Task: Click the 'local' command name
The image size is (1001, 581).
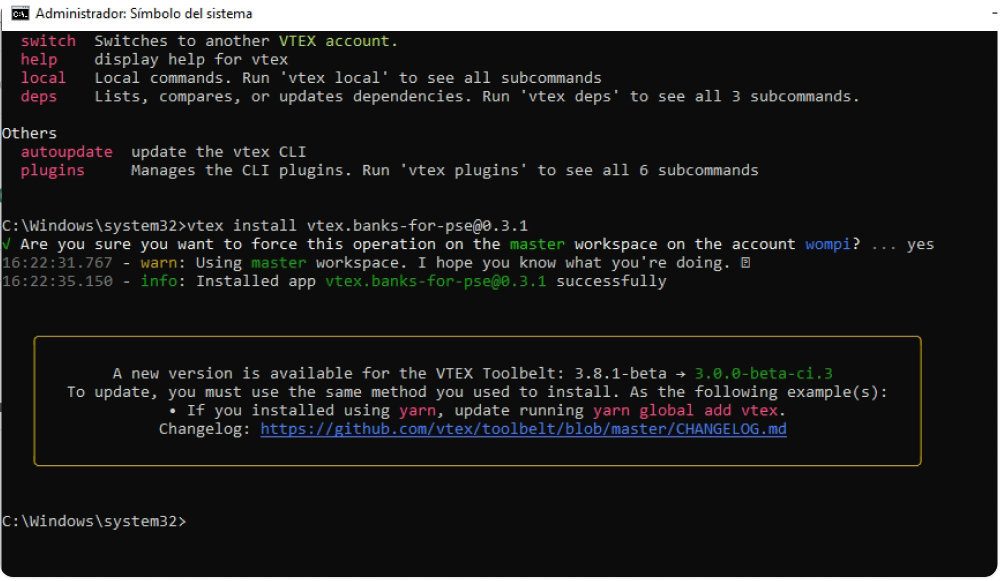Action: (43, 78)
